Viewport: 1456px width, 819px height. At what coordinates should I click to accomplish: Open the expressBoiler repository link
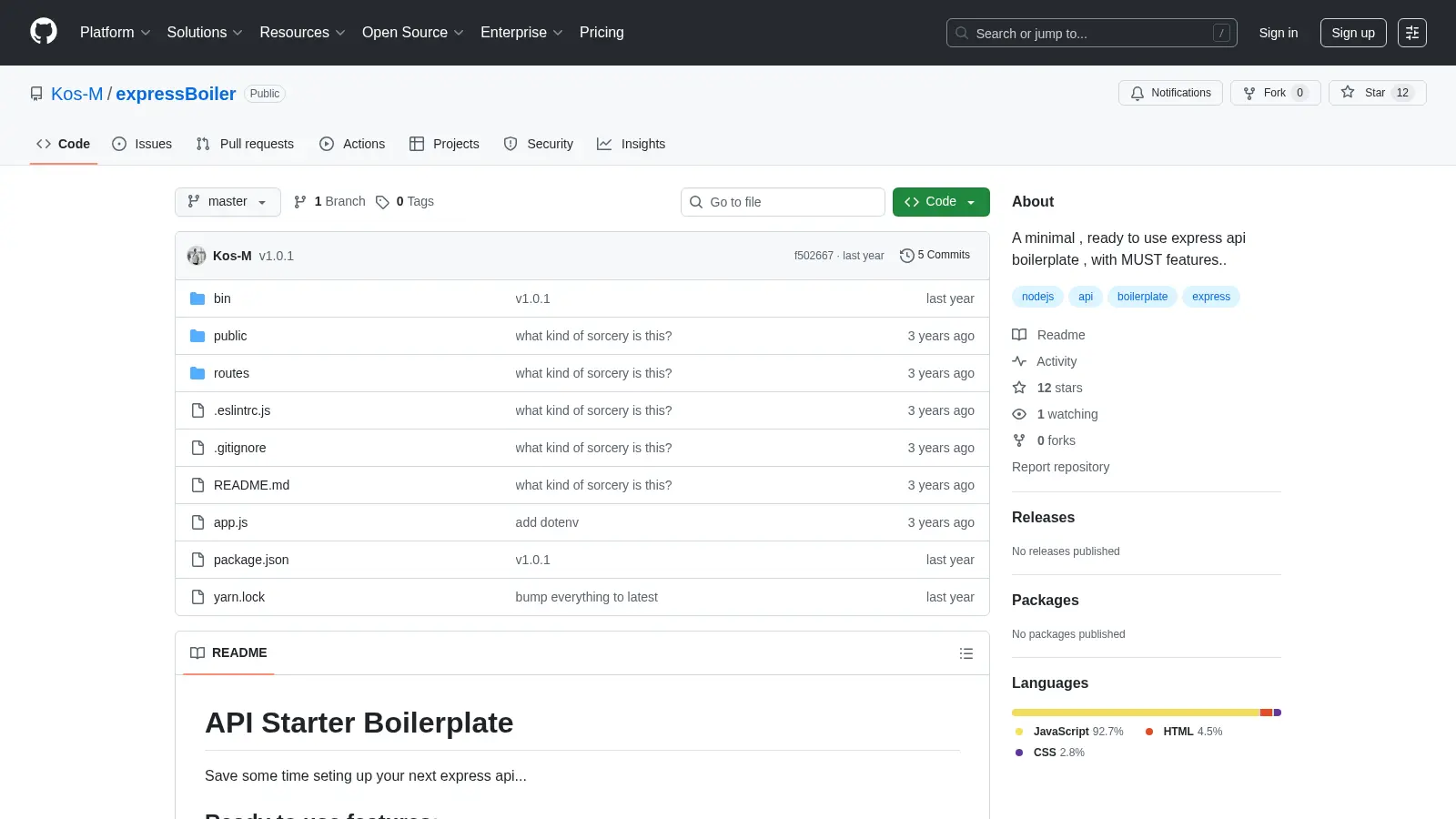pyautogui.click(x=176, y=94)
